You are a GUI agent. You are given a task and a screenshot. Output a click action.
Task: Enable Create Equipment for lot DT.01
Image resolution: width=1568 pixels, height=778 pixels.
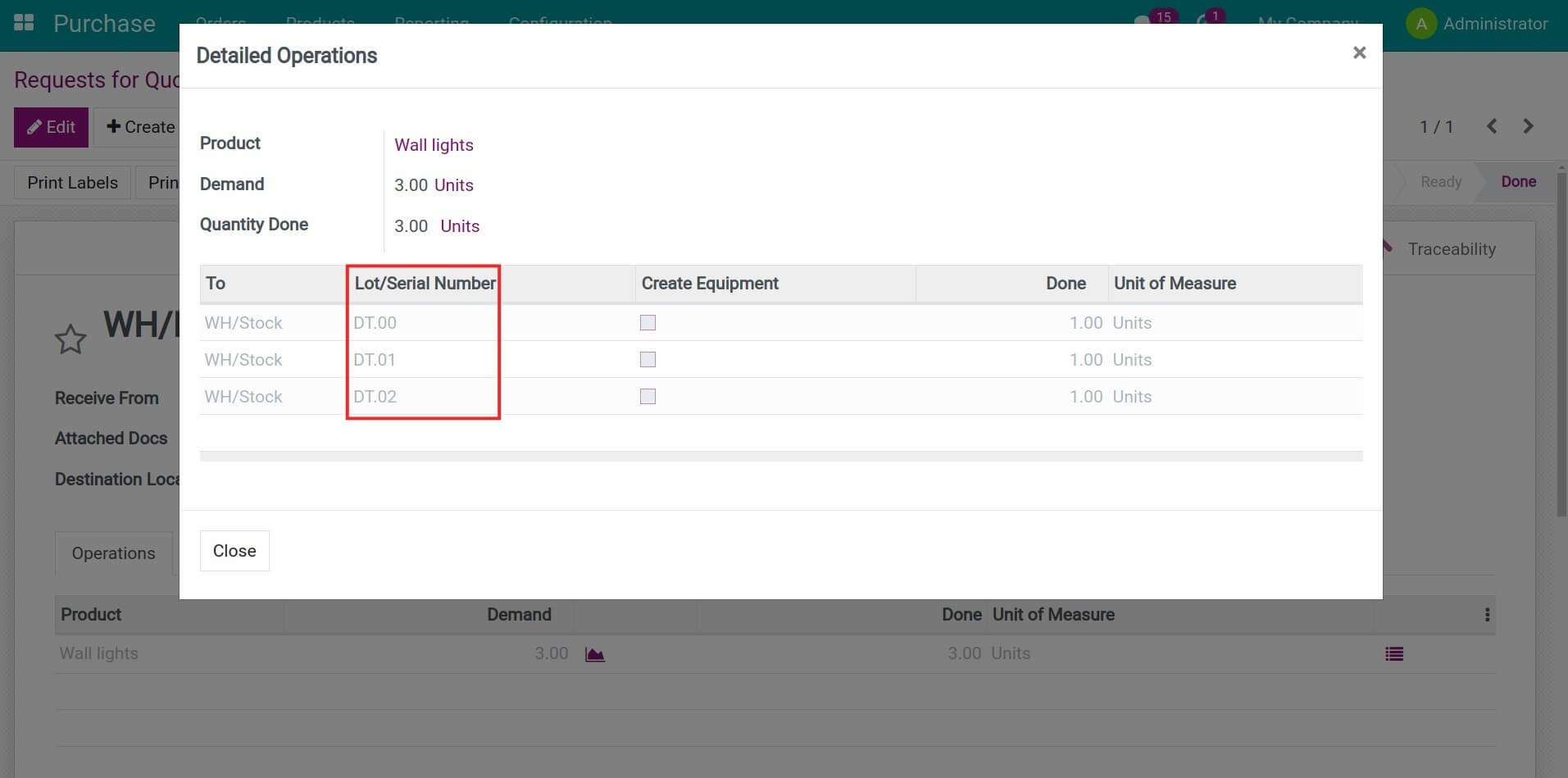[x=648, y=359]
